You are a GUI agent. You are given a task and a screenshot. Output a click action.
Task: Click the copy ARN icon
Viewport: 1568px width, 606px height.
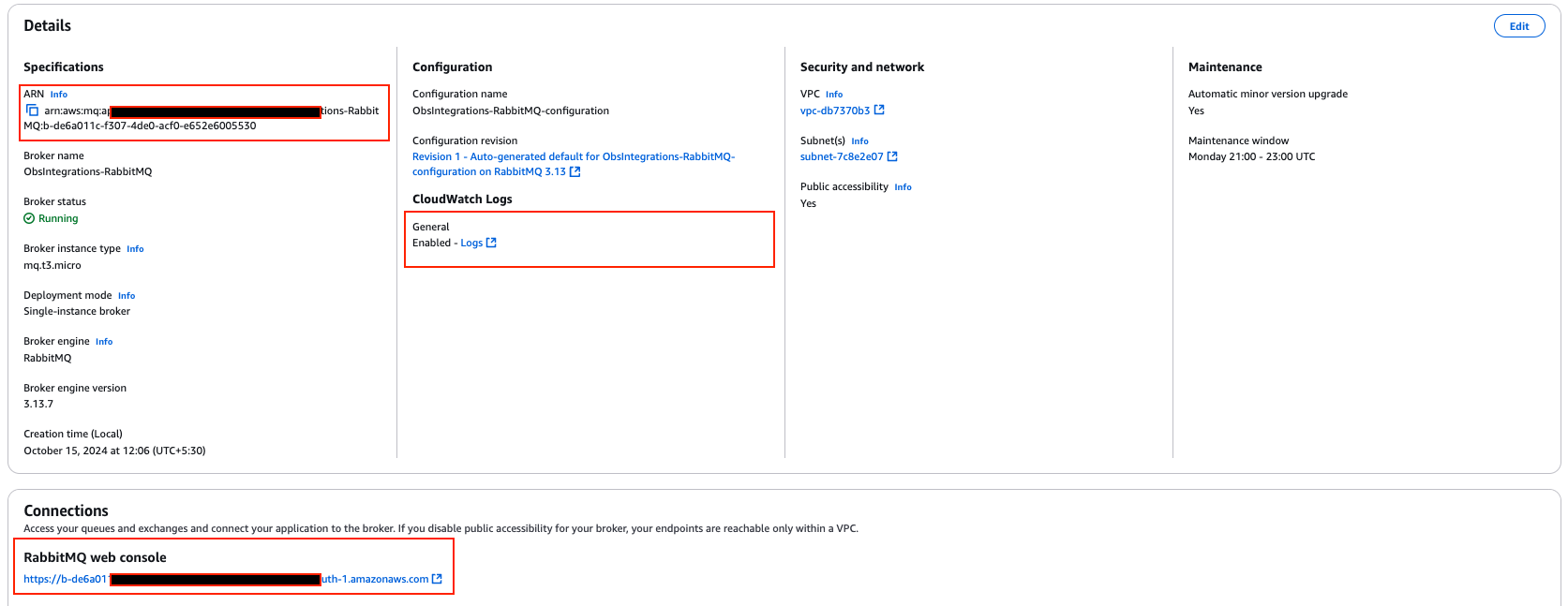33,111
